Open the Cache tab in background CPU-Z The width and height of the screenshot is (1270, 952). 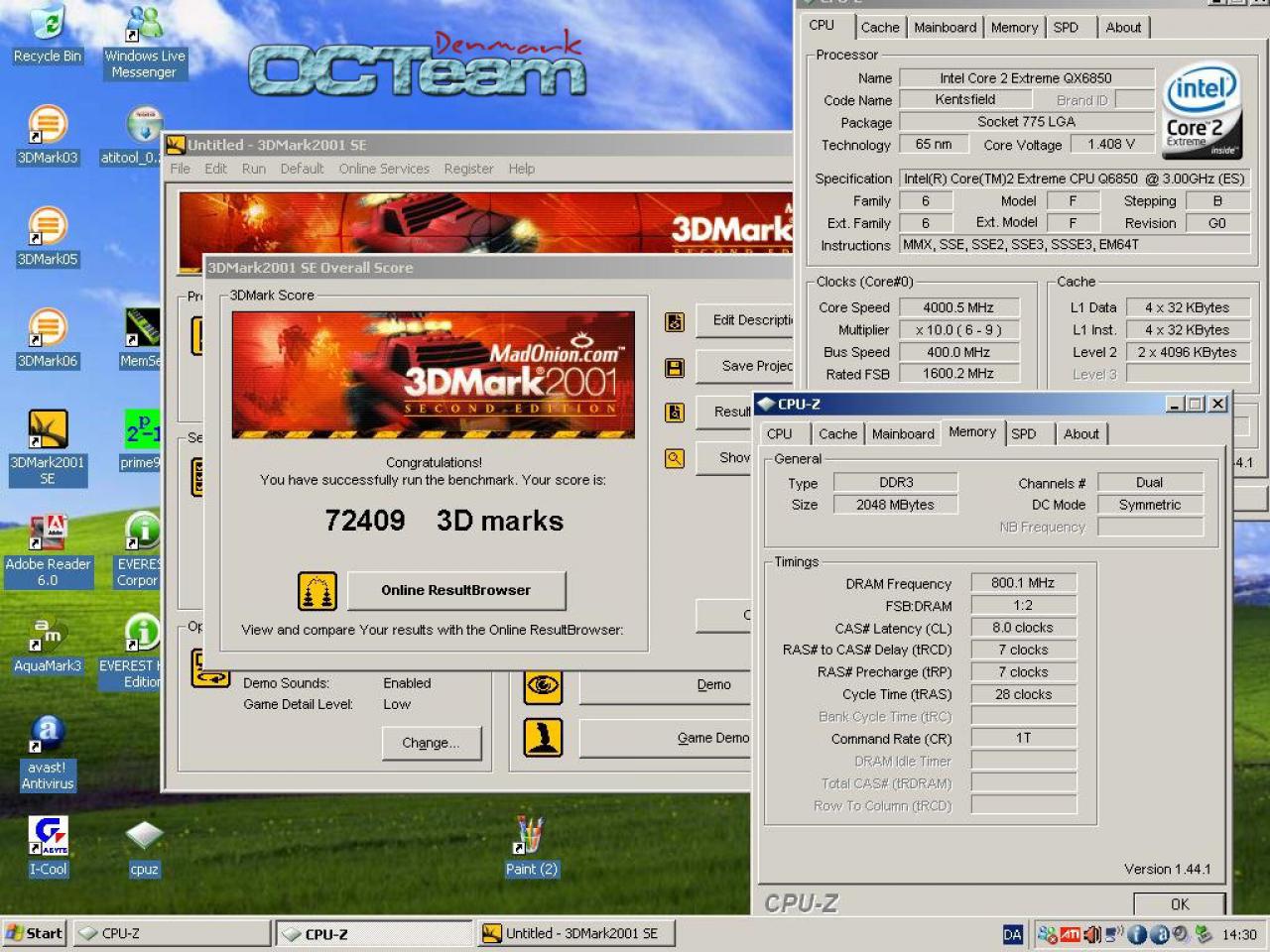(880, 27)
